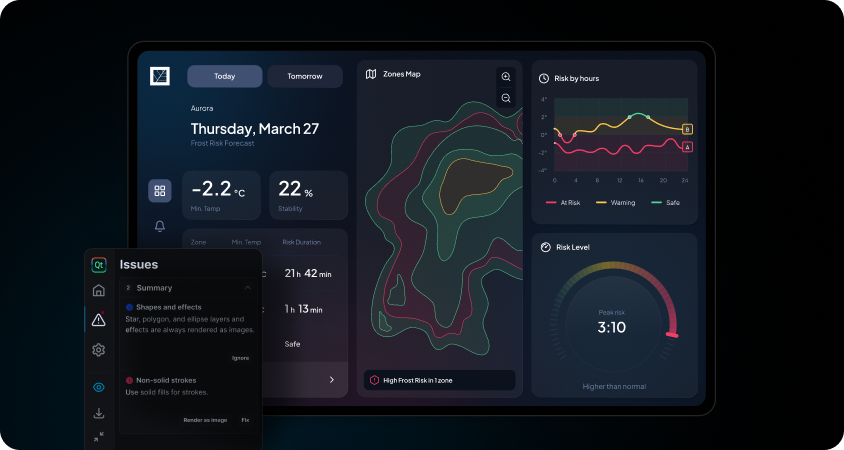The height and width of the screenshot is (450, 844).
Task: Select the B marker on the risk chart
Action: click(x=687, y=129)
